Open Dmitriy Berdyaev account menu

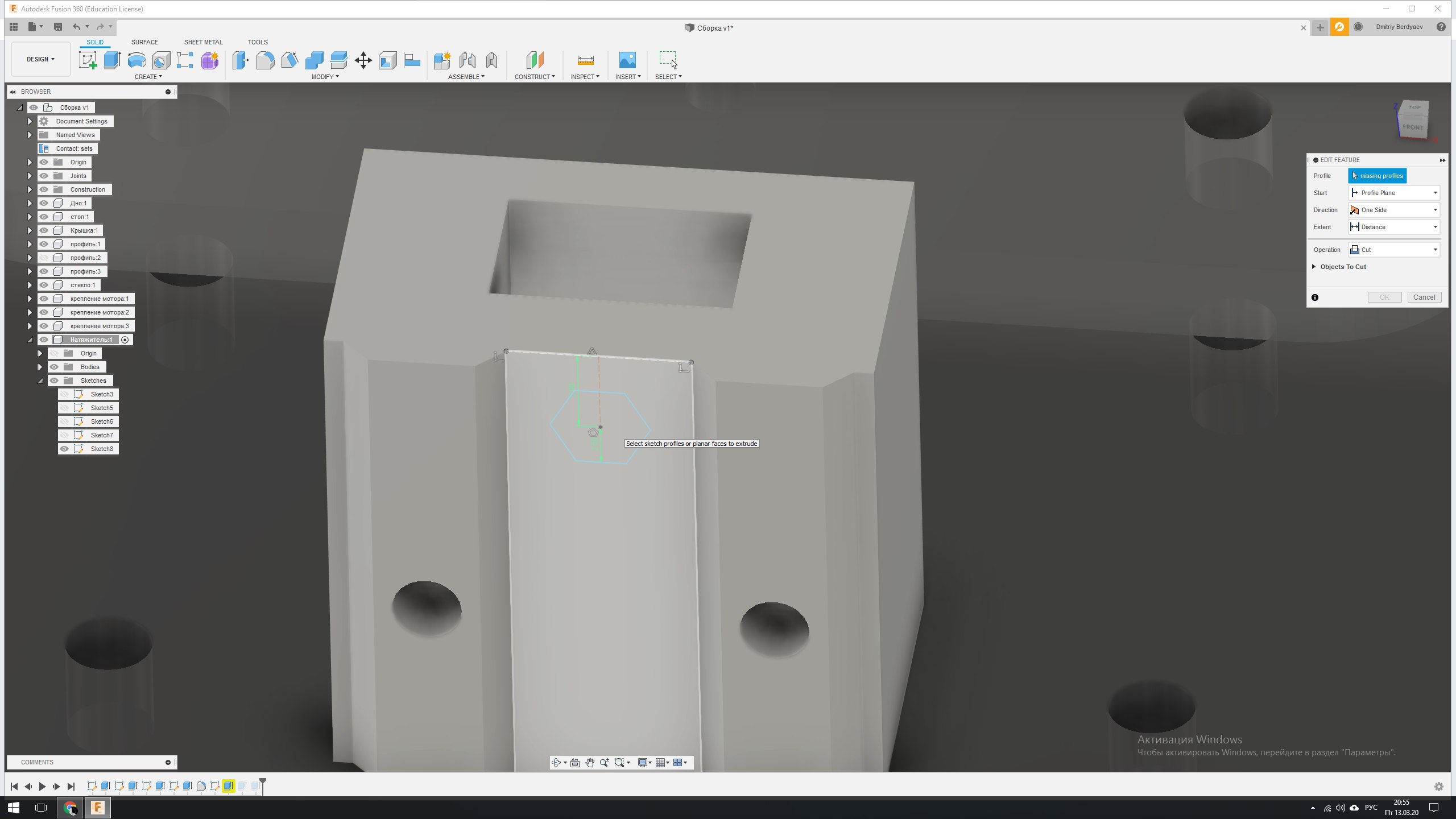[x=1399, y=27]
